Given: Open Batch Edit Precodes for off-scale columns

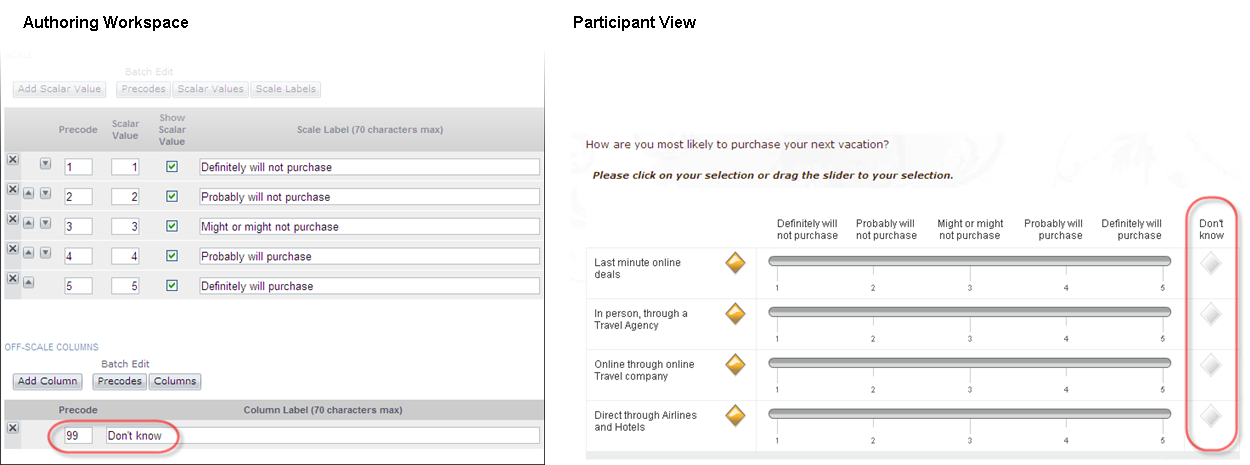Looking at the screenshot, I should click(x=120, y=381).
